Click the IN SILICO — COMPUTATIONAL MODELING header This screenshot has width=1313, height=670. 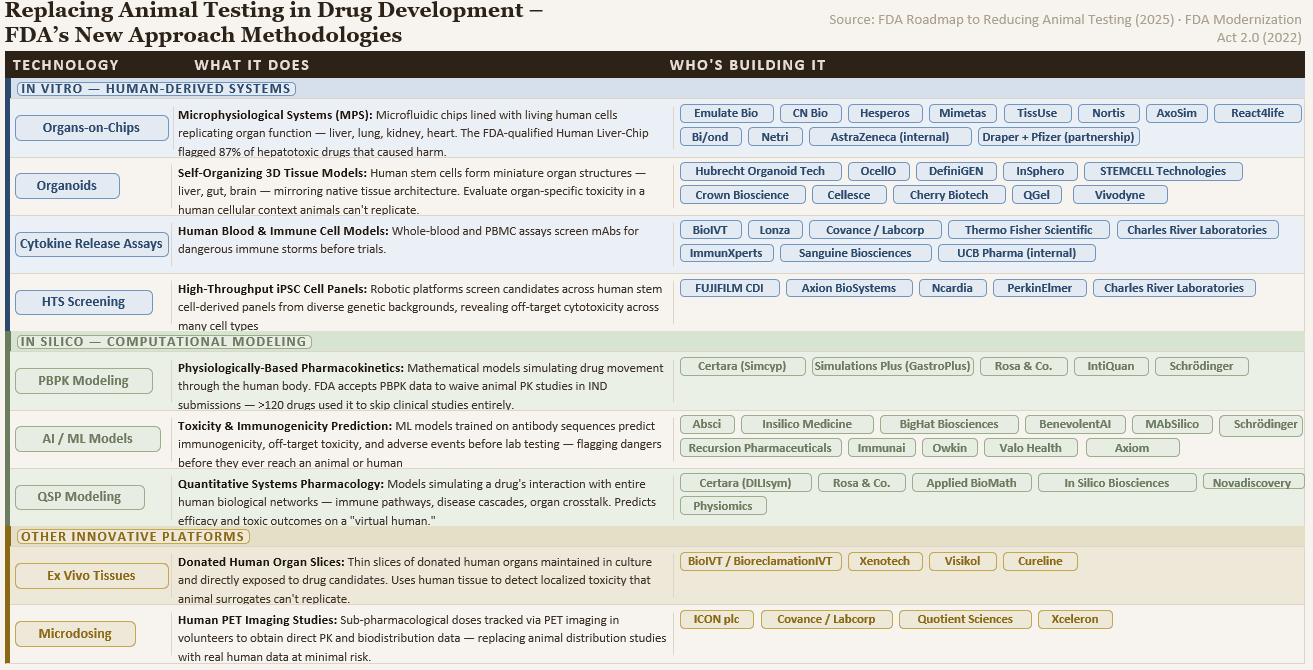[x=163, y=342]
